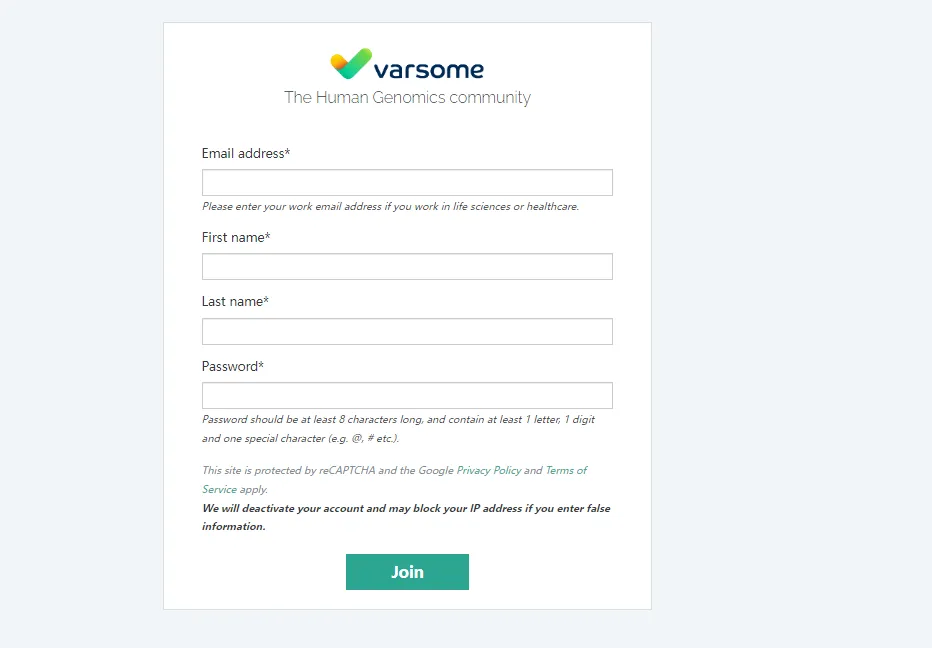The image size is (932, 648).
Task: Click into the Password field
Action: [407, 395]
